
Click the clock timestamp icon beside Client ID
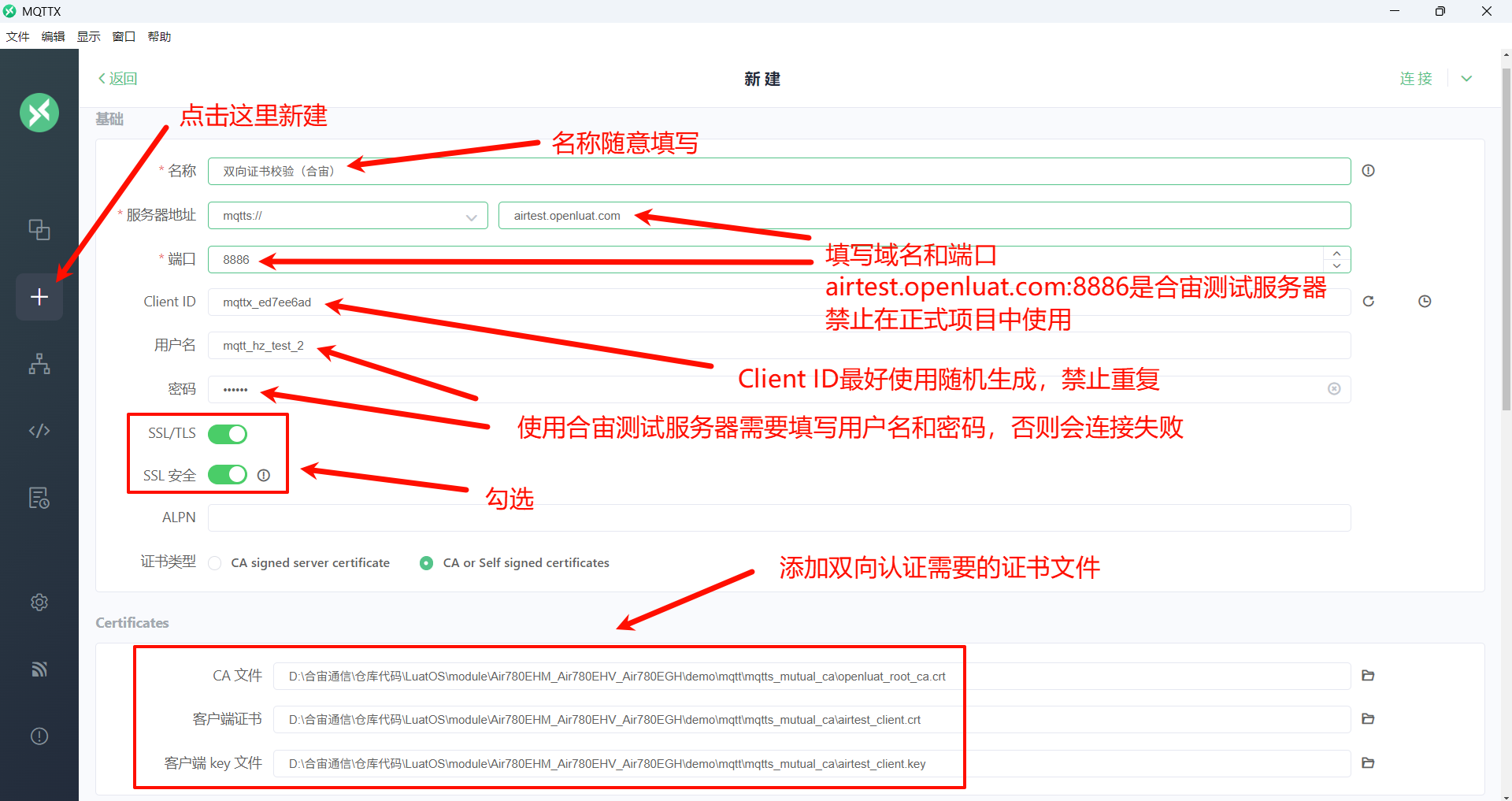pos(1425,302)
